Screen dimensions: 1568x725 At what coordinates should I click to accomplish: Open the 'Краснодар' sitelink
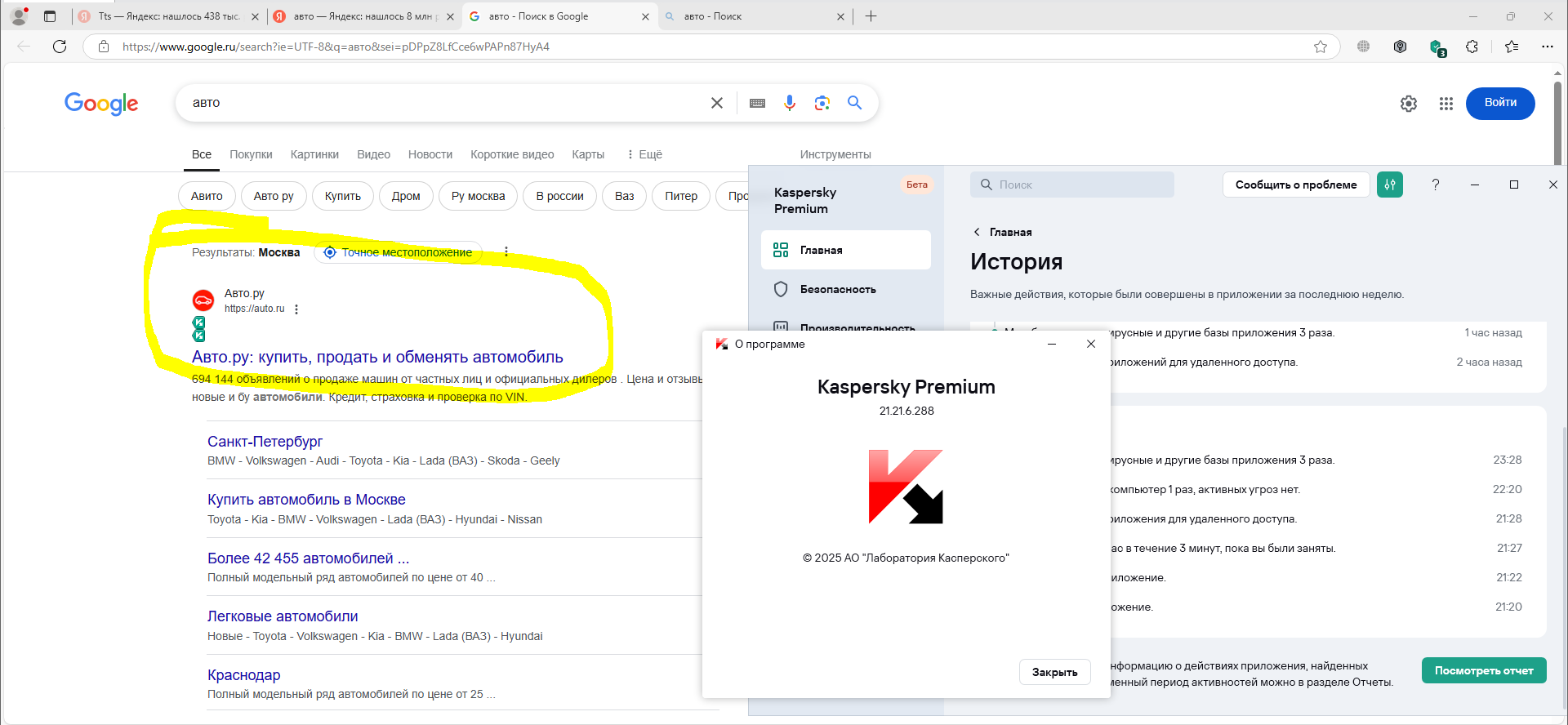coord(243,675)
